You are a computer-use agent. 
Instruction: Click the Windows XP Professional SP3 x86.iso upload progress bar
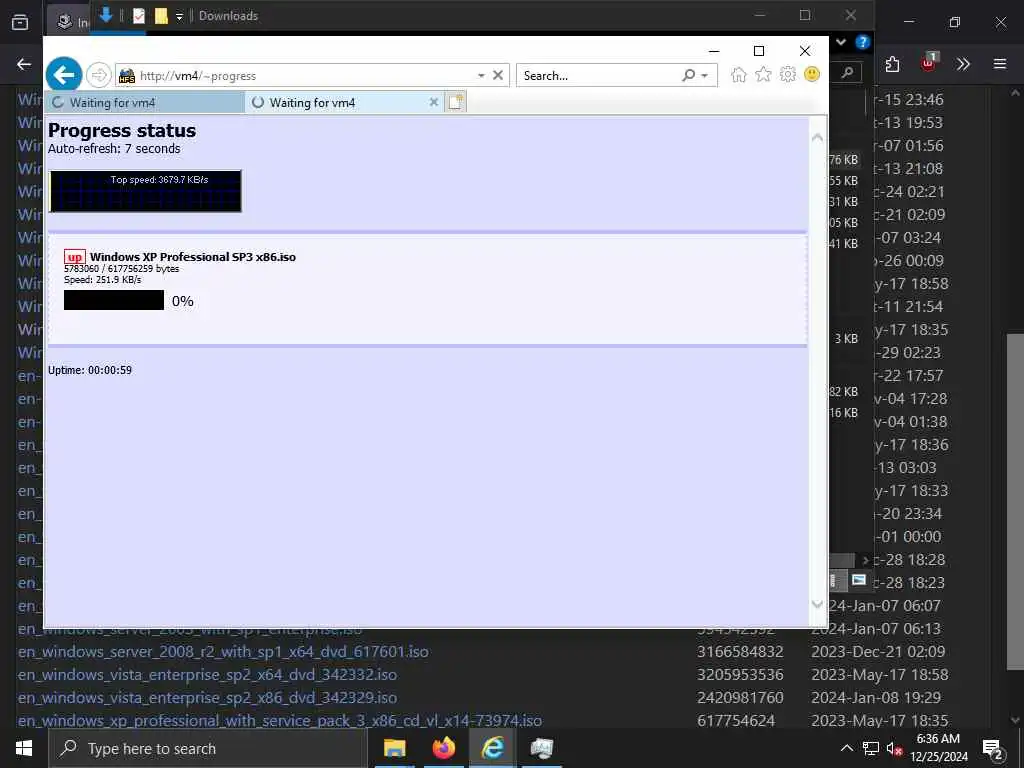point(114,300)
